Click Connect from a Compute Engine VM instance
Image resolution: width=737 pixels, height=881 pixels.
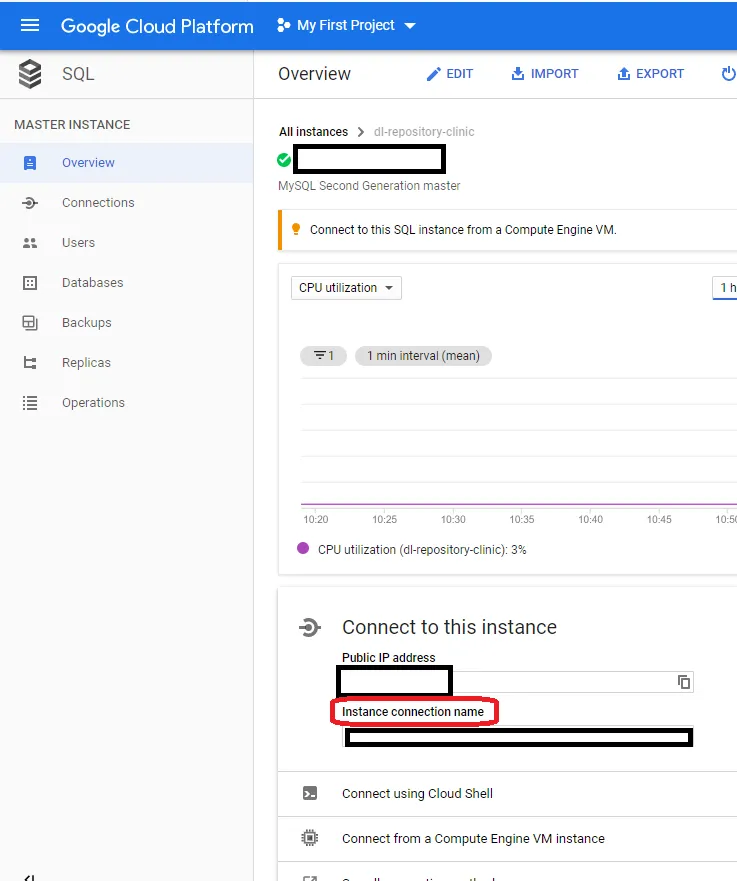pyautogui.click(x=474, y=838)
